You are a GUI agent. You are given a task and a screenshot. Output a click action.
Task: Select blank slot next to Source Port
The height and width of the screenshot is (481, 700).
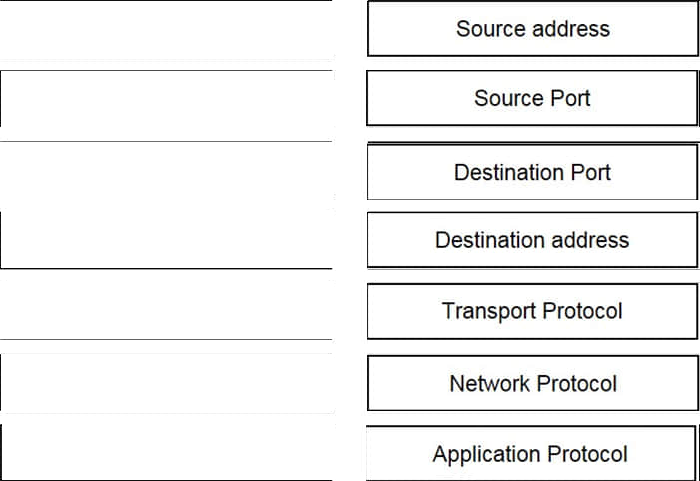[x=166, y=99]
